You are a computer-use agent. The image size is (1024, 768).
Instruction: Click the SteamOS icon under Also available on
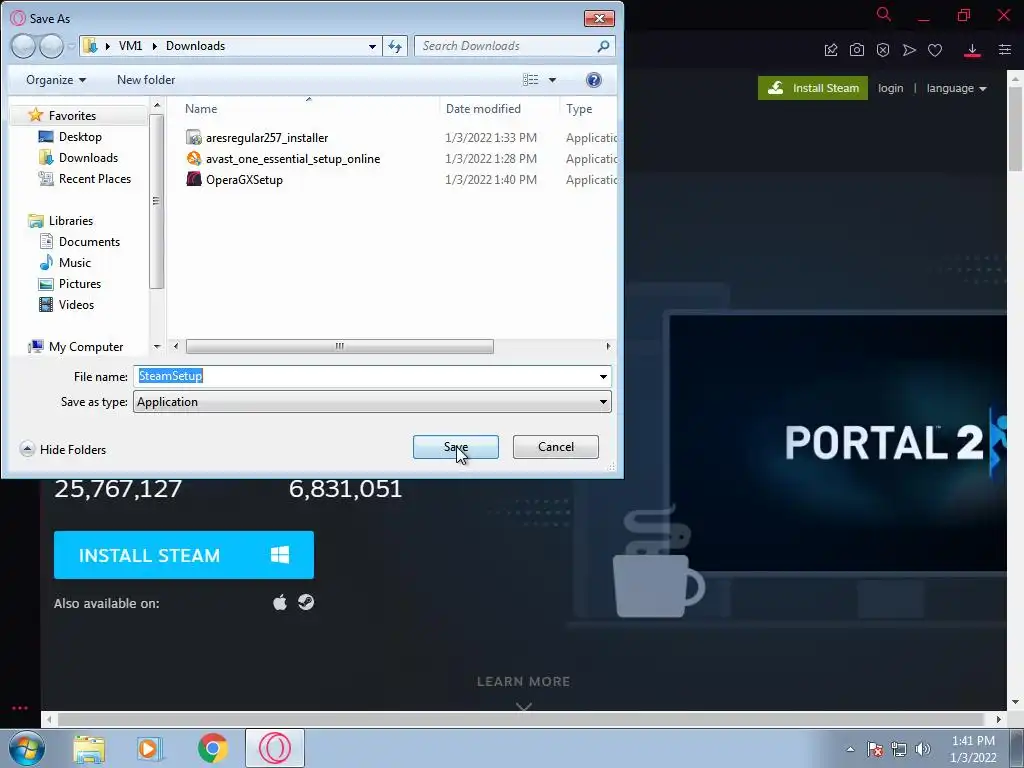point(306,601)
